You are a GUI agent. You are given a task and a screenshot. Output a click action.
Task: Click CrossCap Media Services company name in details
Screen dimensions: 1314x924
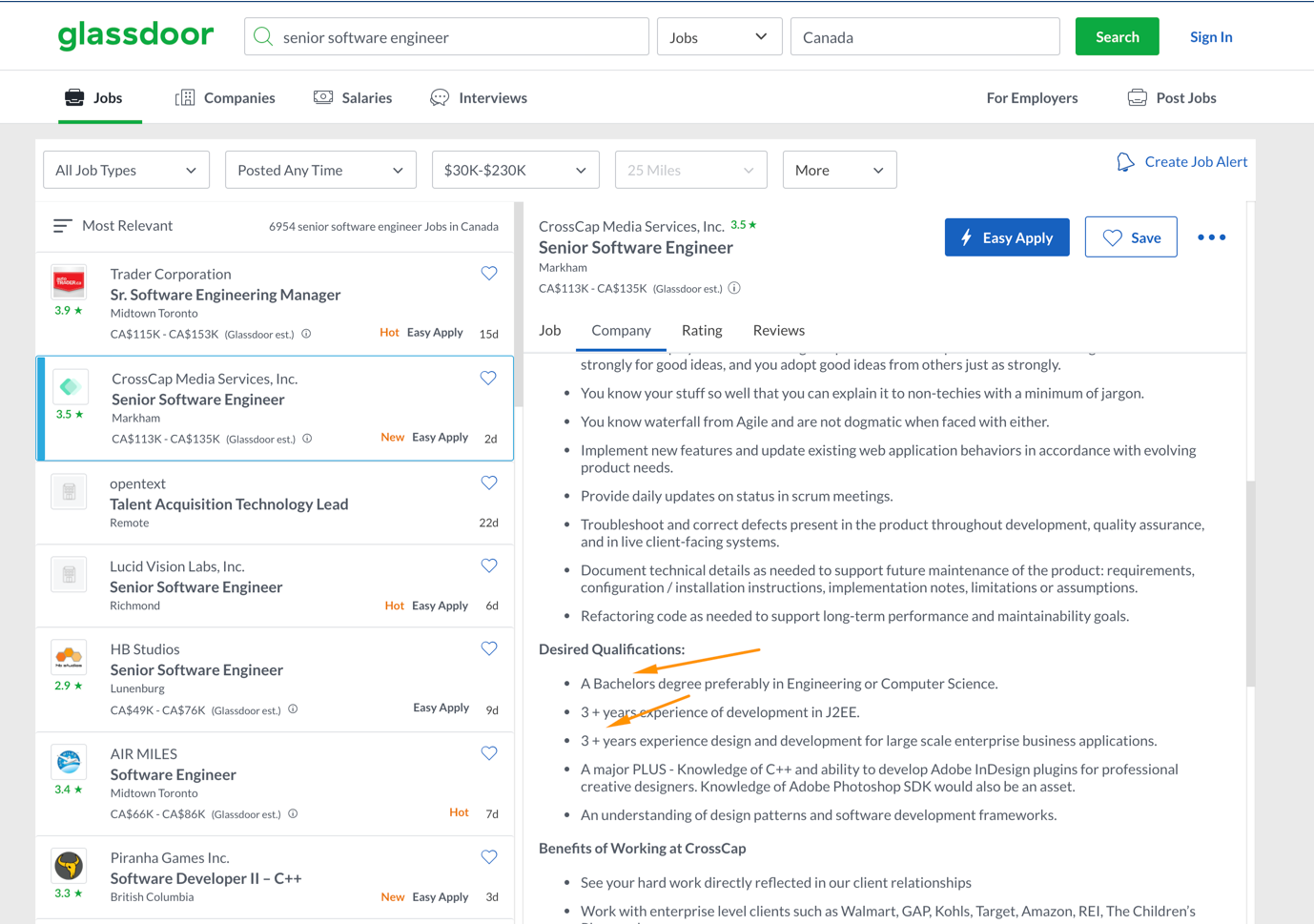[x=631, y=226]
